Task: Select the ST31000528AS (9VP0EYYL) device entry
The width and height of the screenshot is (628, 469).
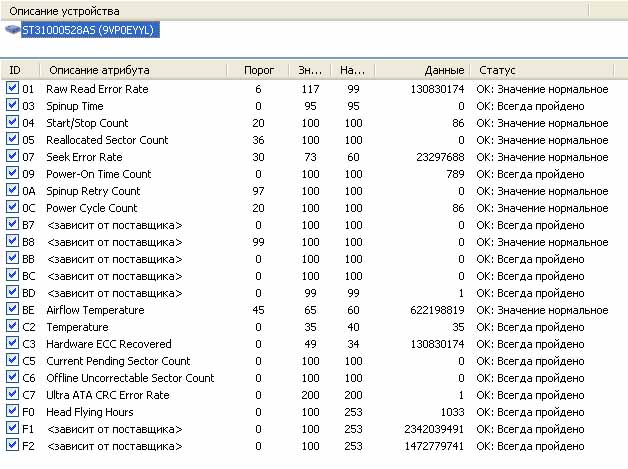Action: [x=91, y=30]
